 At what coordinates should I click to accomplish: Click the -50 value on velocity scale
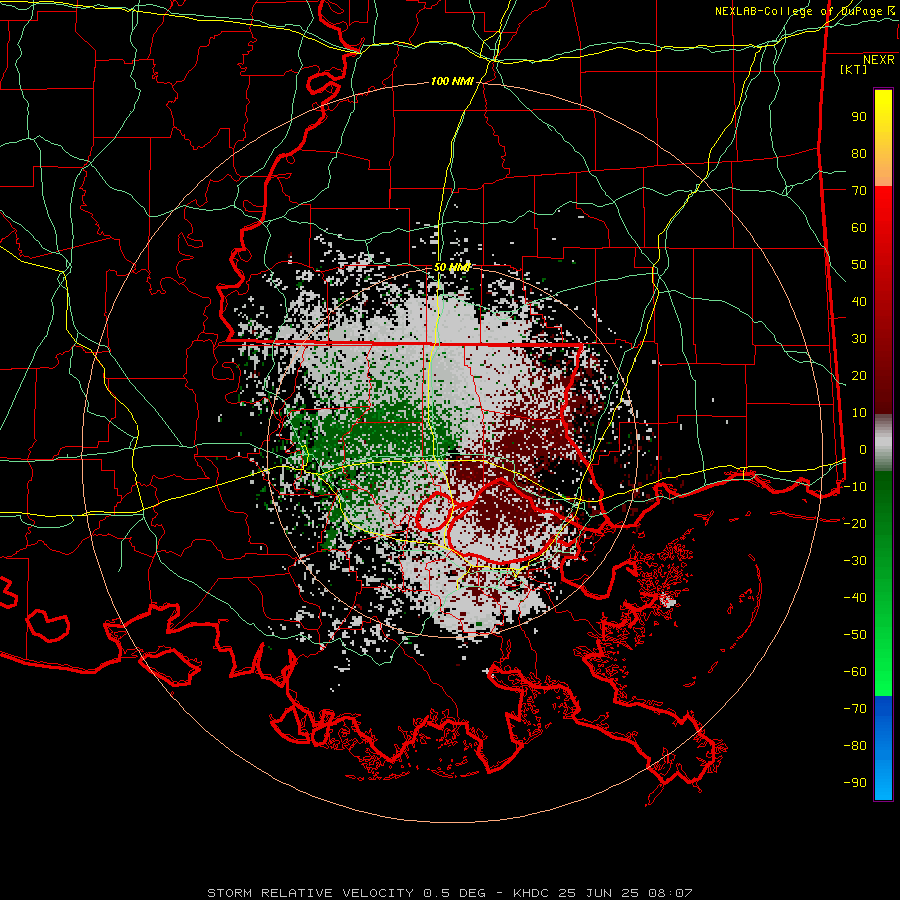[855, 634]
